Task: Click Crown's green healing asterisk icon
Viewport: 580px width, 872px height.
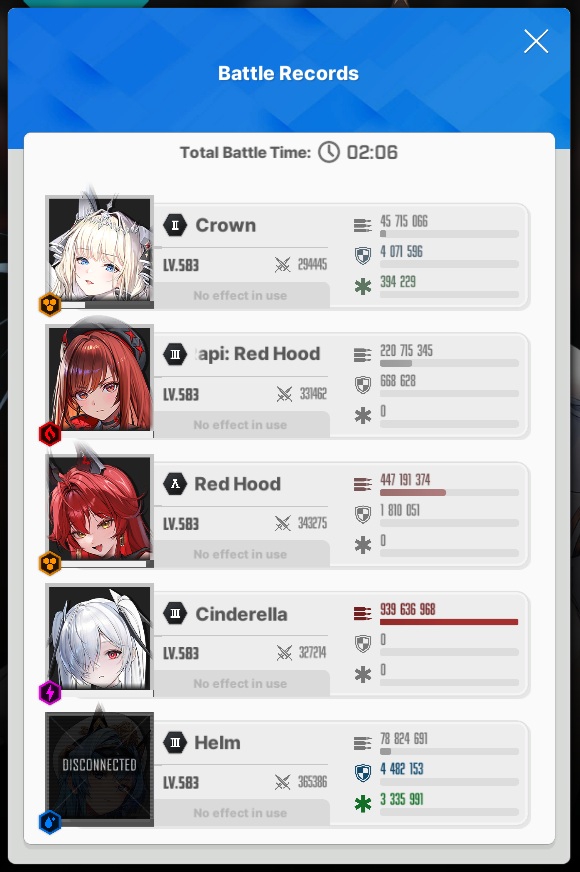Action: pyautogui.click(x=363, y=286)
